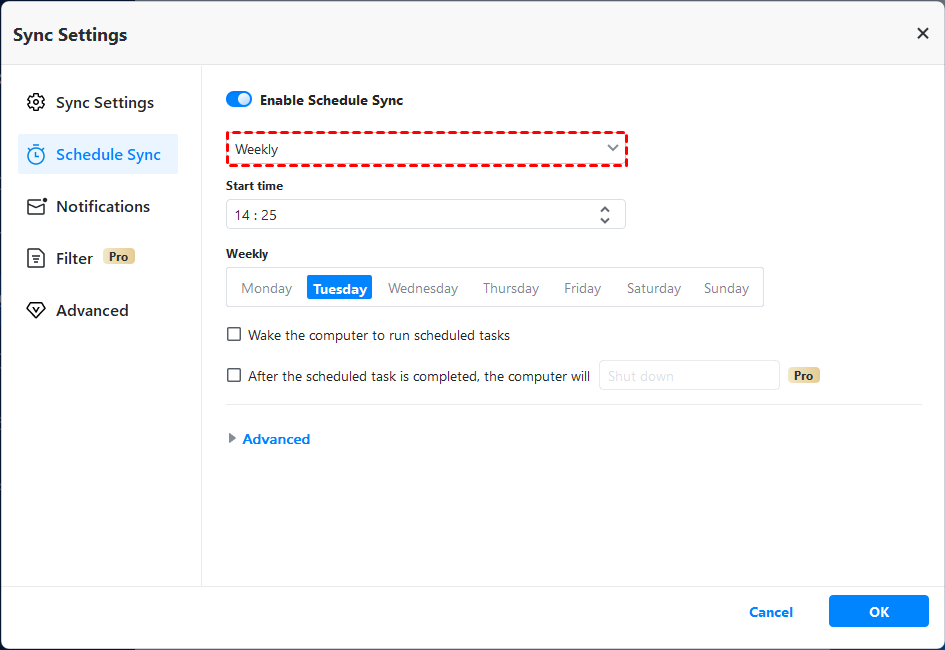This screenshot has width=945, height=650.
Task: Switch to the Notifications tab
Action: [102, 206]
